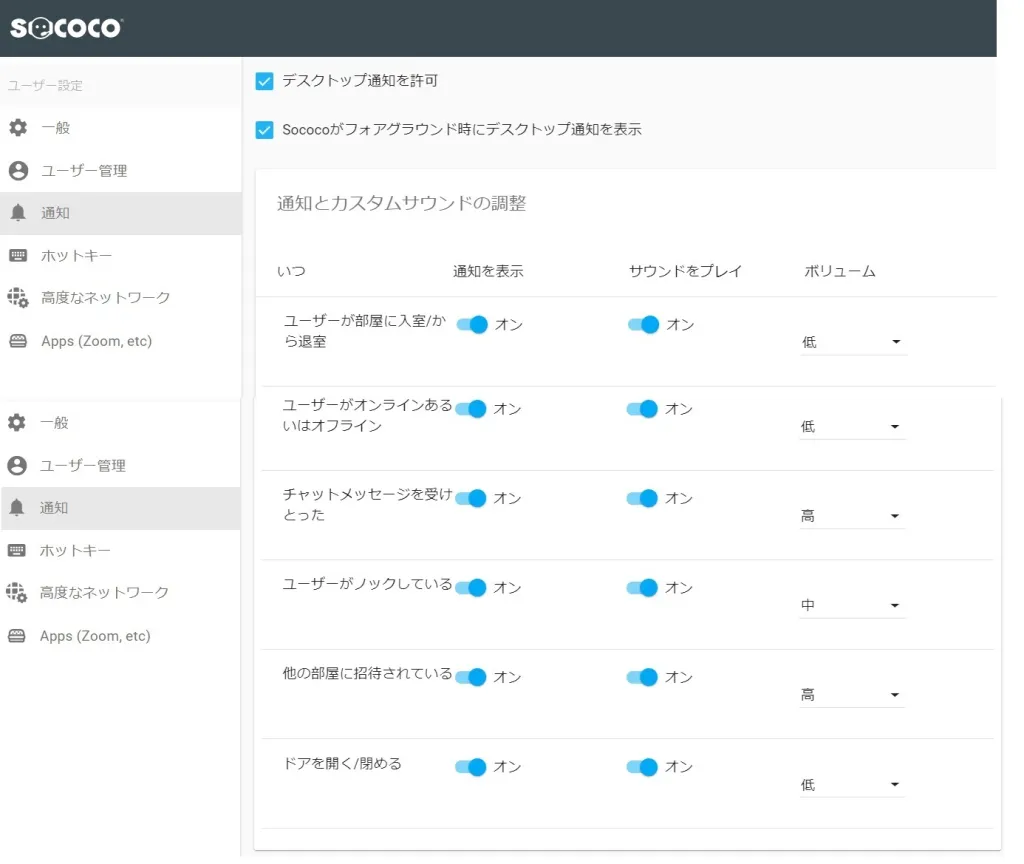This screenshot has height=864, width=1024.
Task: Expand volume dropdown for 他の部屋に招待されている
Action: [x=852, y=695]
